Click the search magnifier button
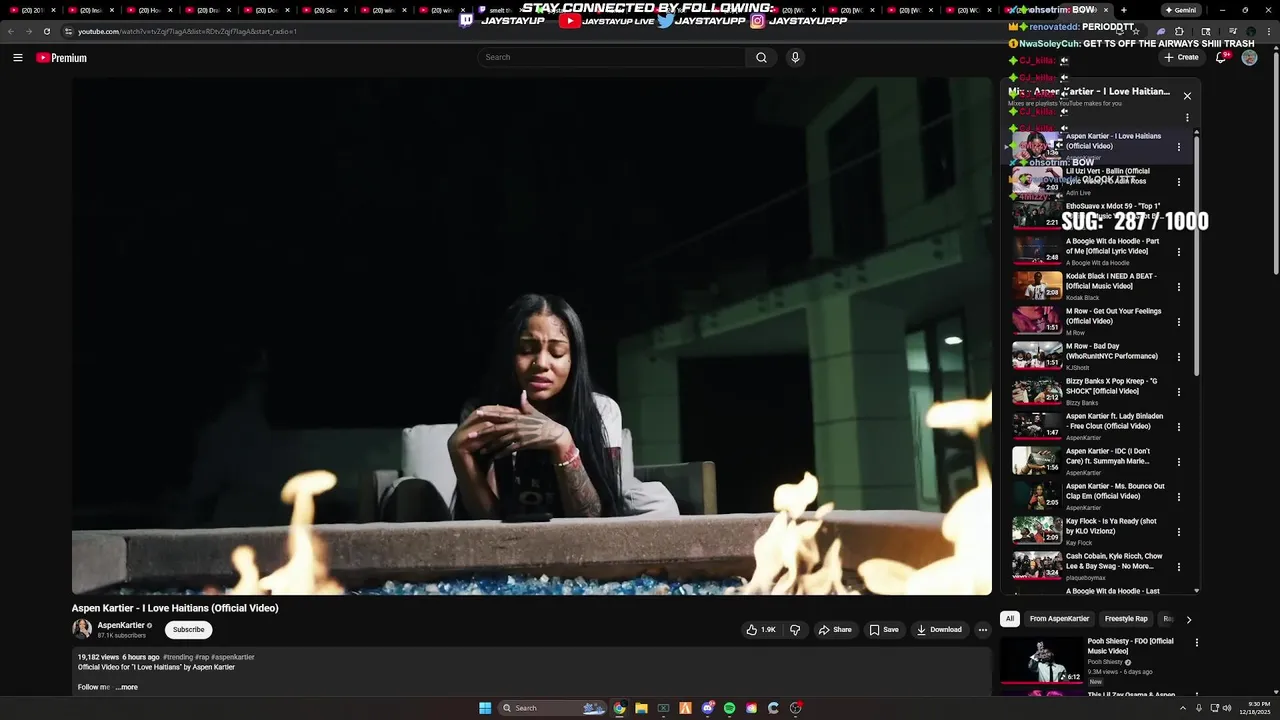1280x720 pixels. [761, 58]
